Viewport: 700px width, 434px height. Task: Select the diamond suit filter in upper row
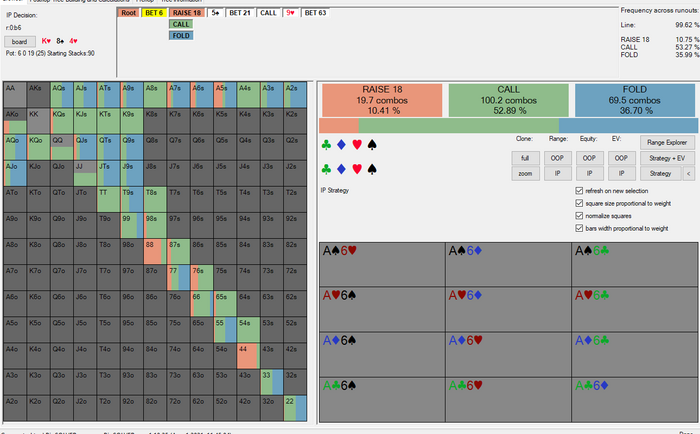tap(342, 145)
